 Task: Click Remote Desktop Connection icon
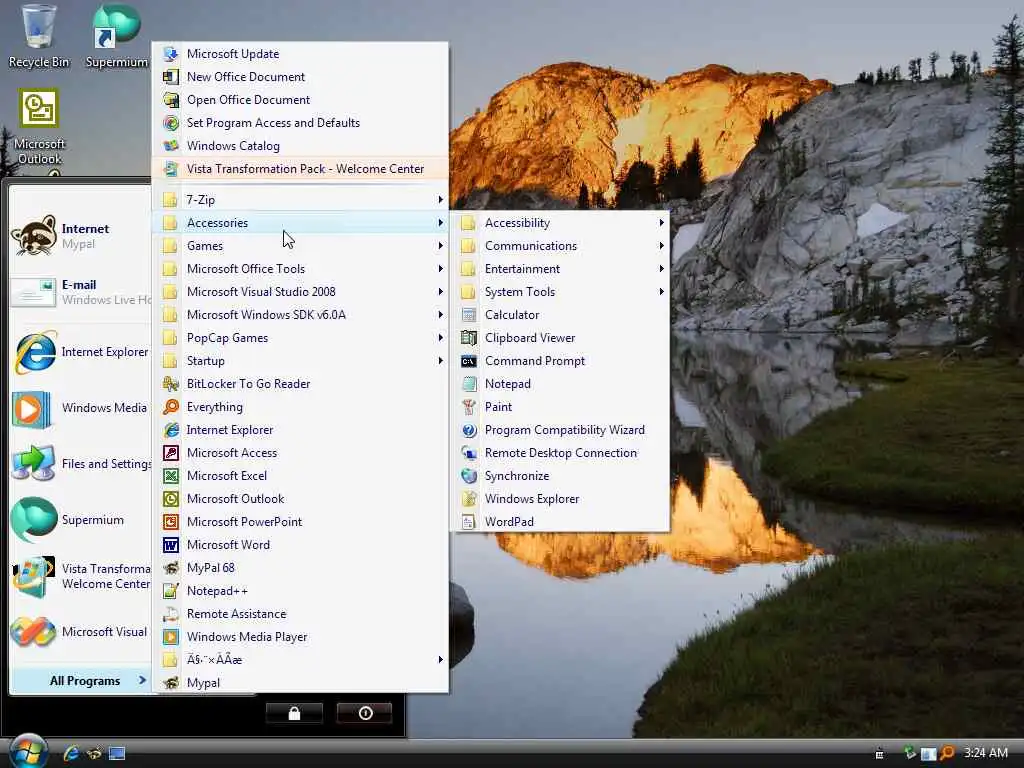[468, 453]
